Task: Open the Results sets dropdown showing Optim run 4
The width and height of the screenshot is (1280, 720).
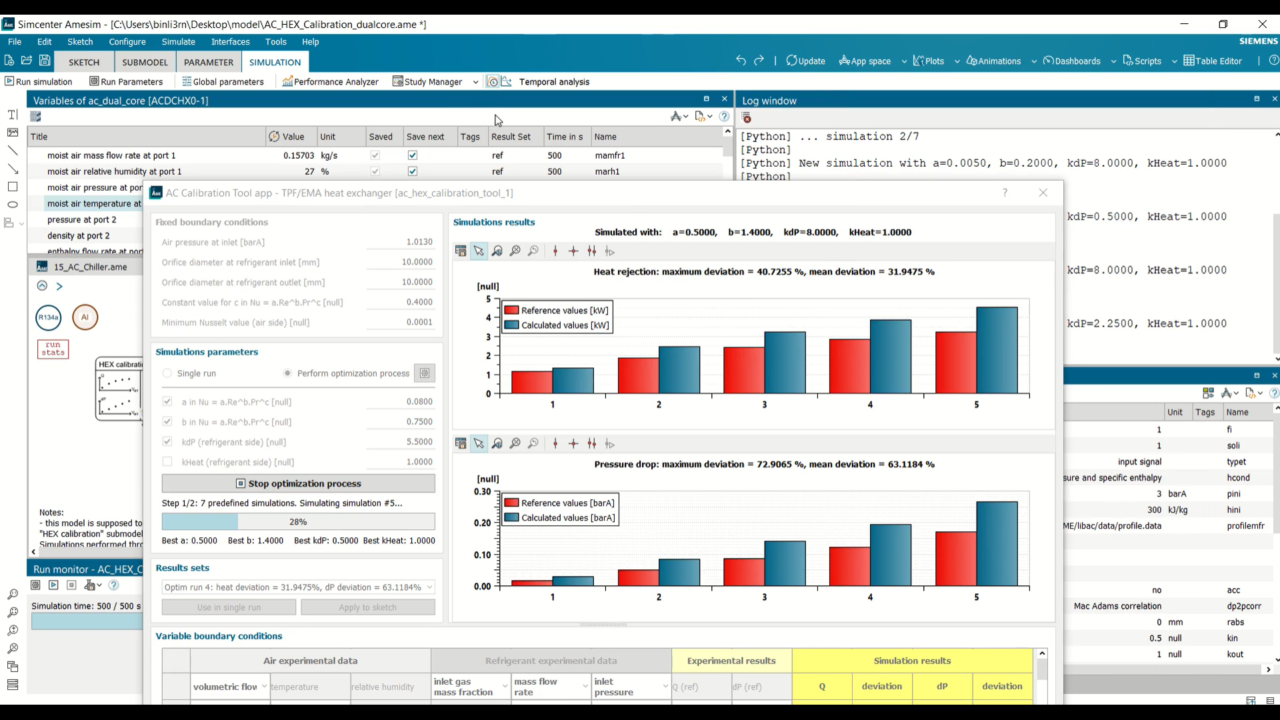Action: click(x=298, y=587)
